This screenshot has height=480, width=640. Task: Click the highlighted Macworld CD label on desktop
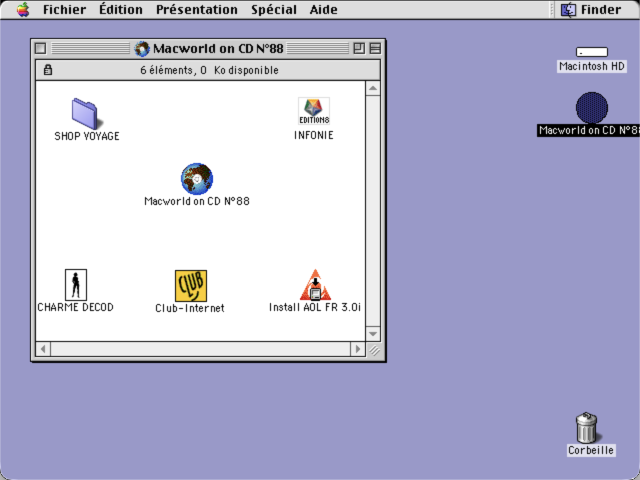588,130
